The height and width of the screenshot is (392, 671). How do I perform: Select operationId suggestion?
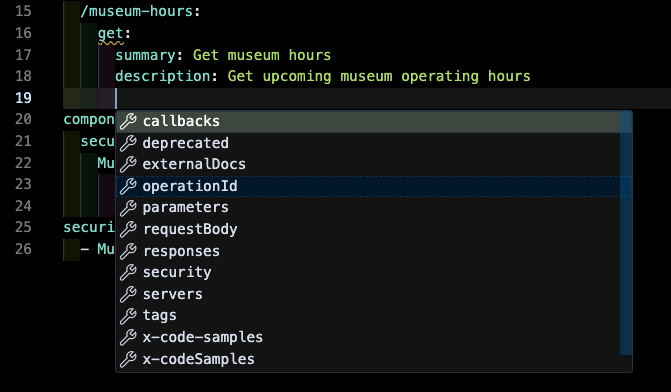pyautogui.click(x=368, y=186)
